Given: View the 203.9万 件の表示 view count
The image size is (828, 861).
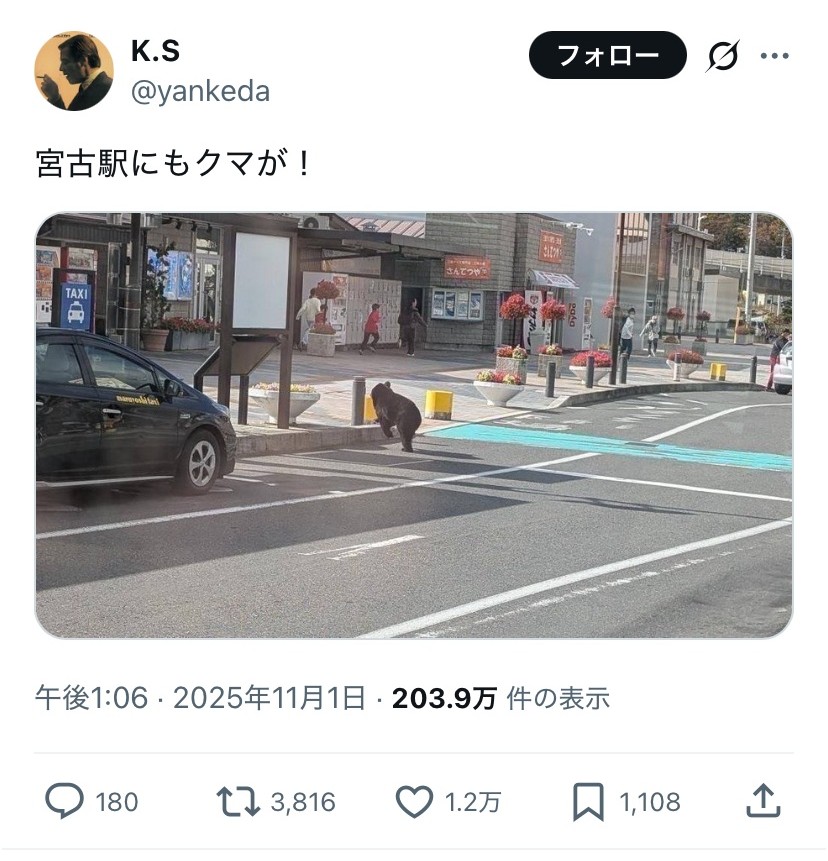Looking at the screenshot, I should point(501,698).
